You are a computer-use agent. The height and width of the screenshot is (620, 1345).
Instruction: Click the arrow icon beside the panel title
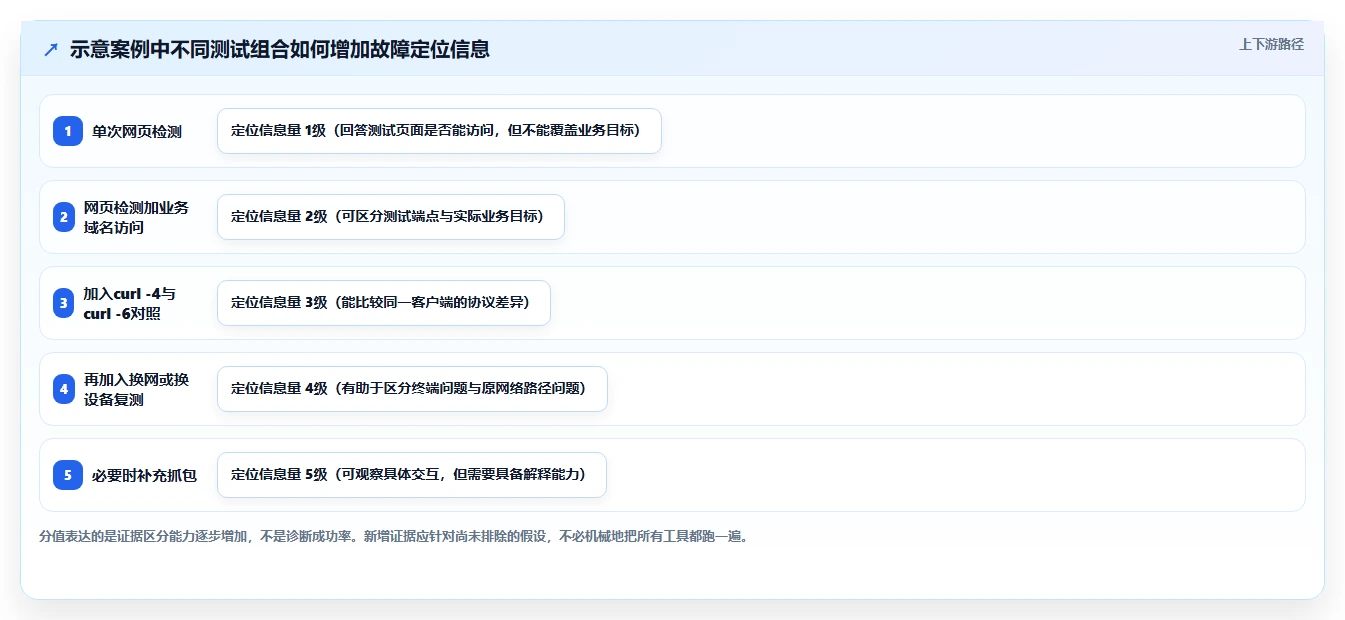click(51, 50)
